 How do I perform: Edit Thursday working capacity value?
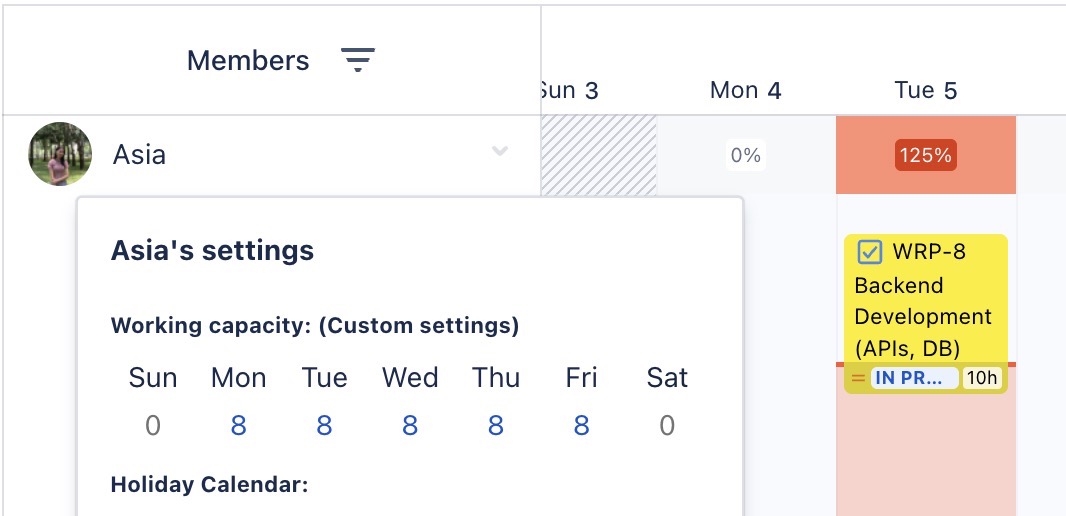tap(496, 426)
